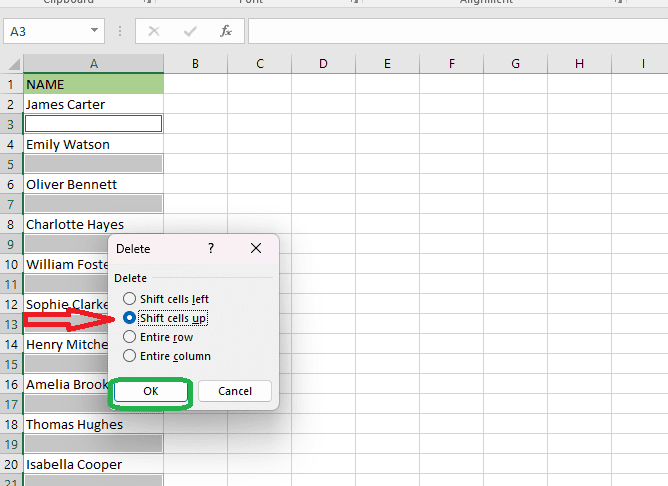Click the formula bar Enter checkmark icon
The height and width of the screenshot is (486, 668).
[190, 31]
